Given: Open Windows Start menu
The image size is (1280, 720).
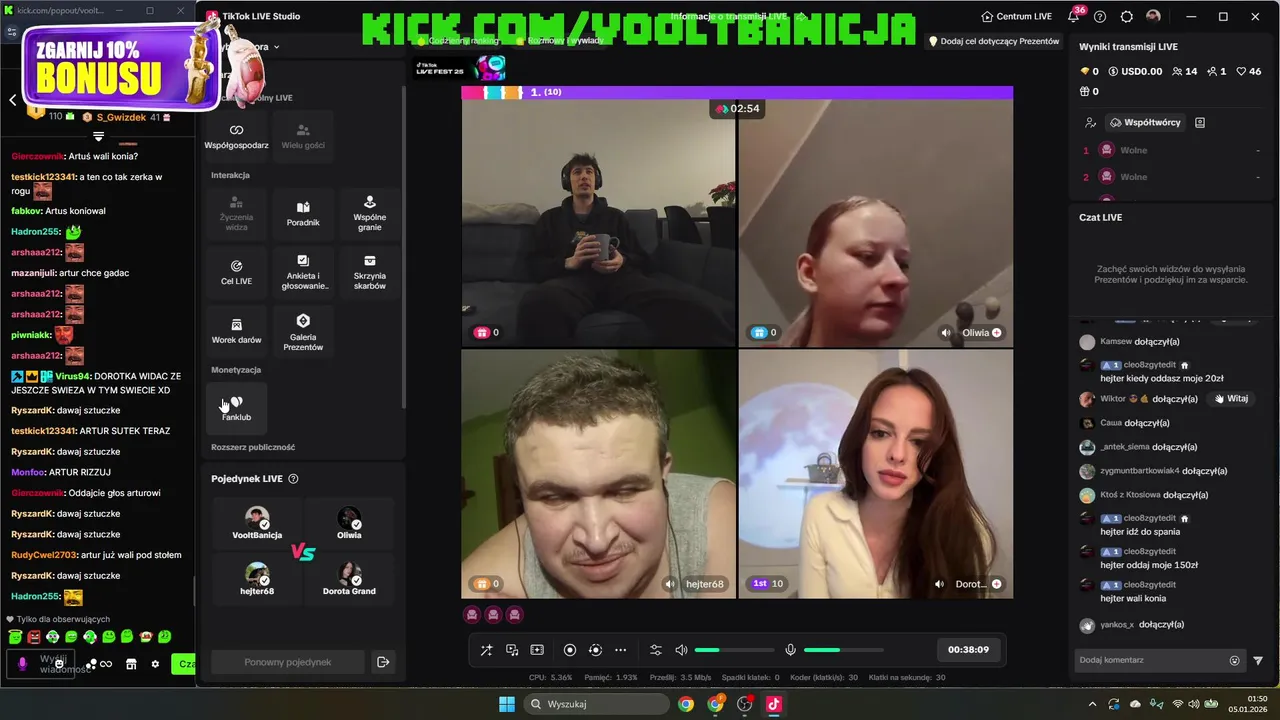Looking at the screenshot, I should point(506,704).
